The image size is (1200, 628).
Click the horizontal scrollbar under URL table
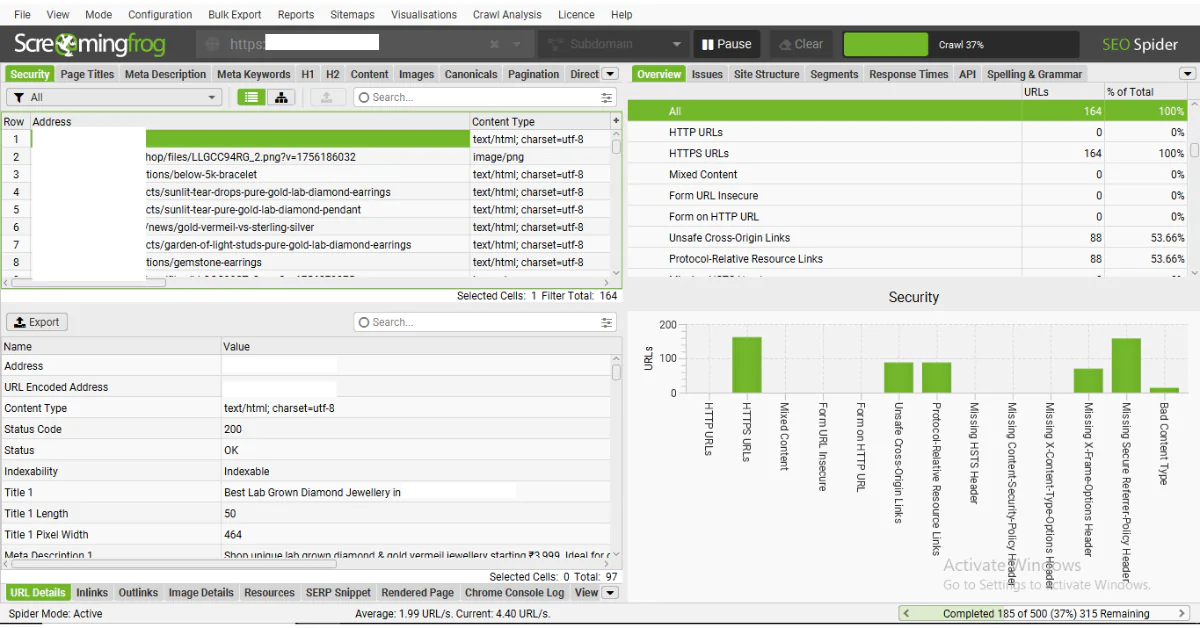(x=89, y=283)
